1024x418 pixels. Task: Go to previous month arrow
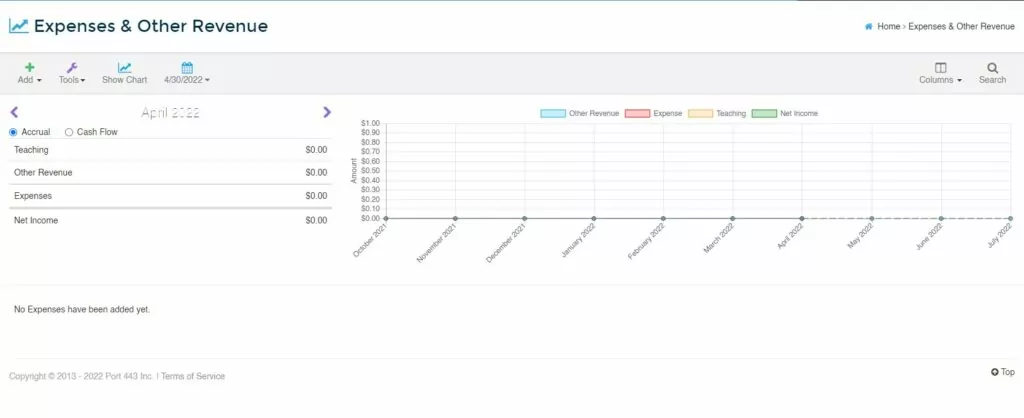[14, 112]
